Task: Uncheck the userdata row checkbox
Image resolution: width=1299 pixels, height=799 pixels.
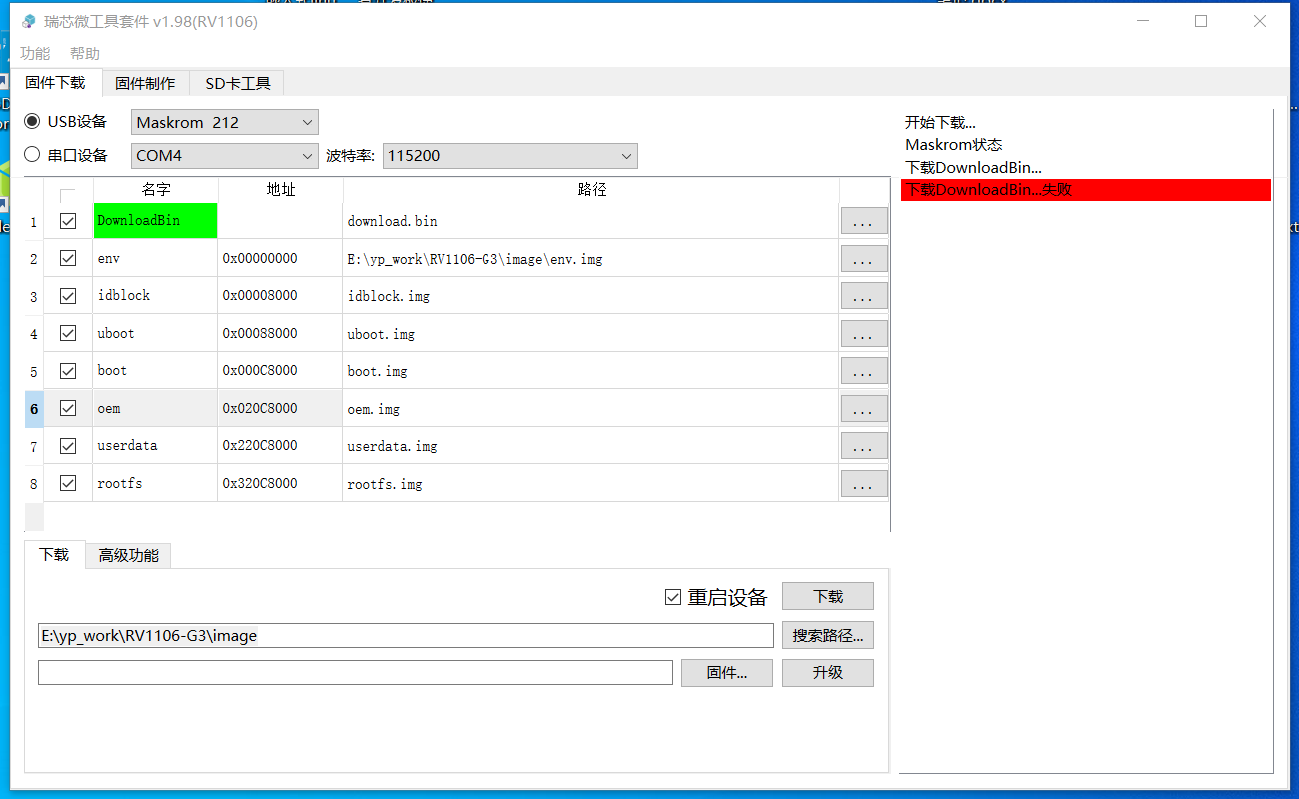Action: pyautogui.click(x=68, y=446)
